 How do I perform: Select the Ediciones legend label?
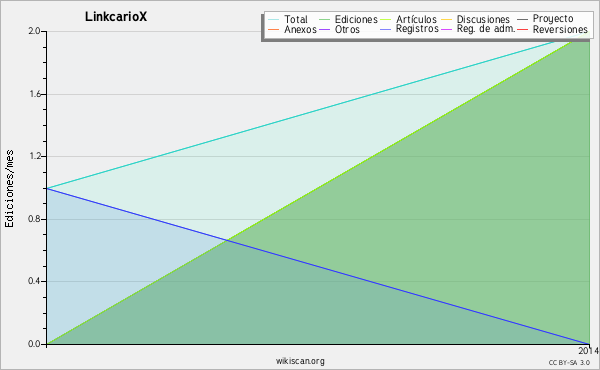tap(356, 19)
